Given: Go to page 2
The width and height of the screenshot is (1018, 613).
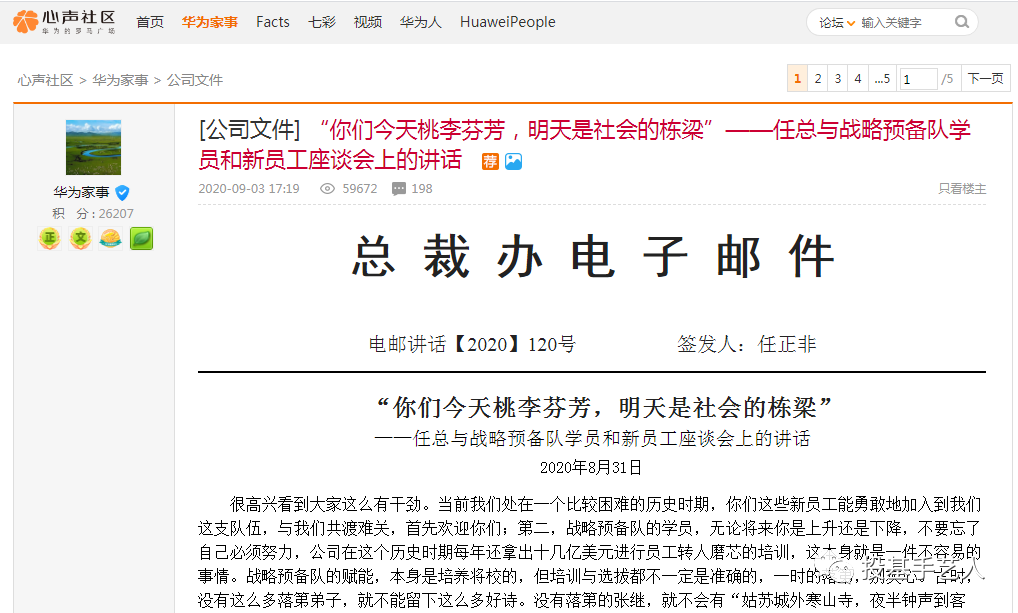Looking at the screenshot, I should [x=817, y=79].
